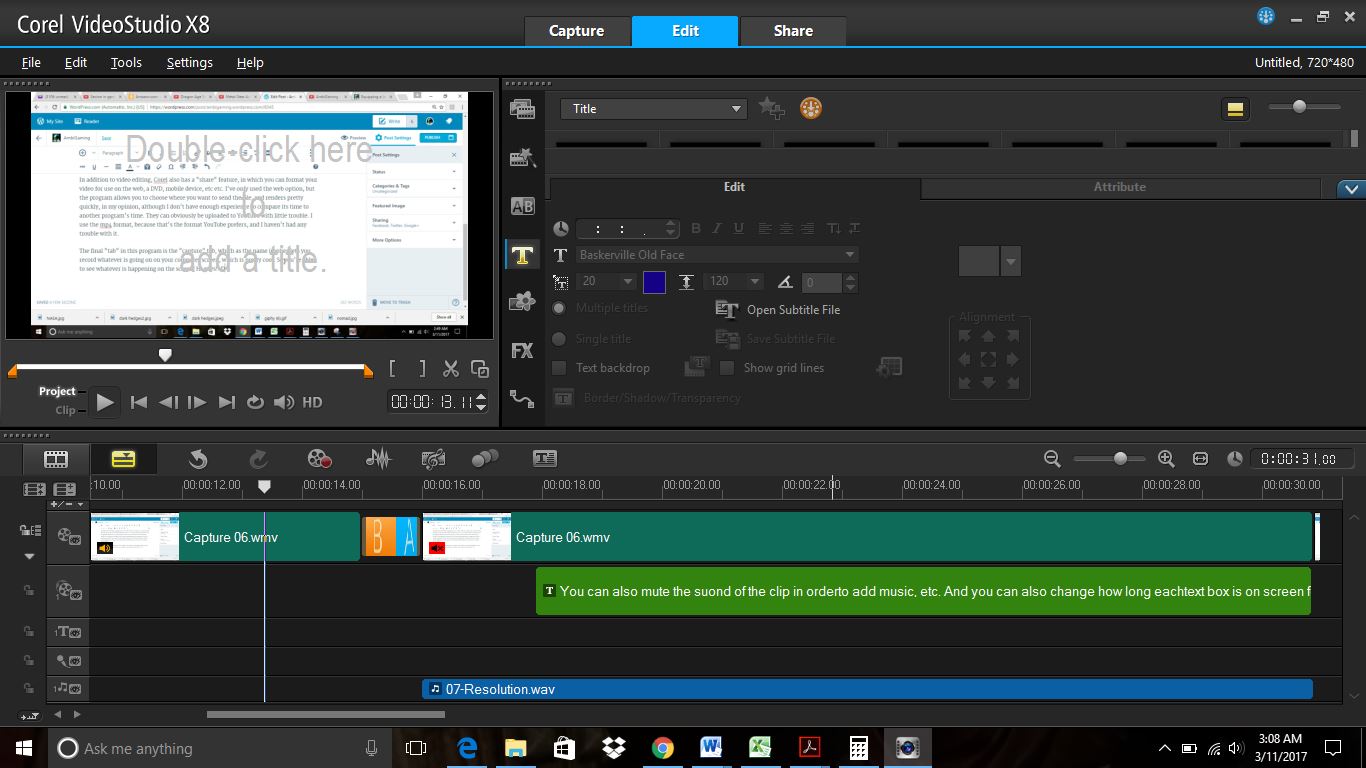Click the Undo icon above the timeline

pyautogui.click(x=197, y=458)
